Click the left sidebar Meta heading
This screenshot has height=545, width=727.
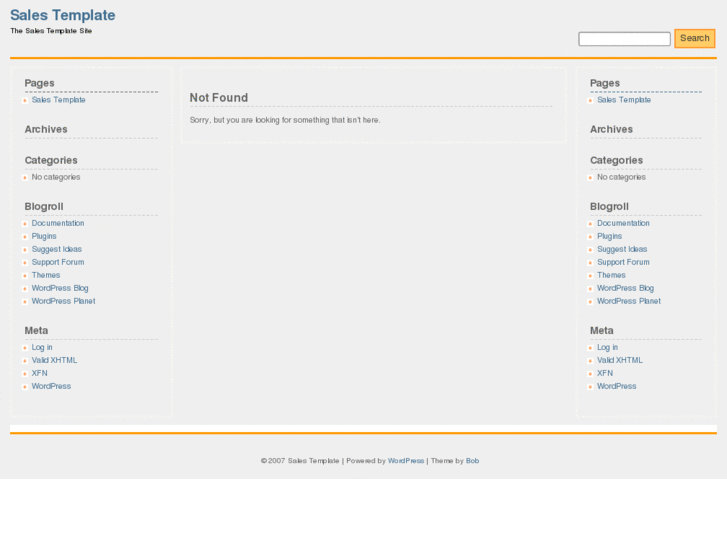click(36, 330)
